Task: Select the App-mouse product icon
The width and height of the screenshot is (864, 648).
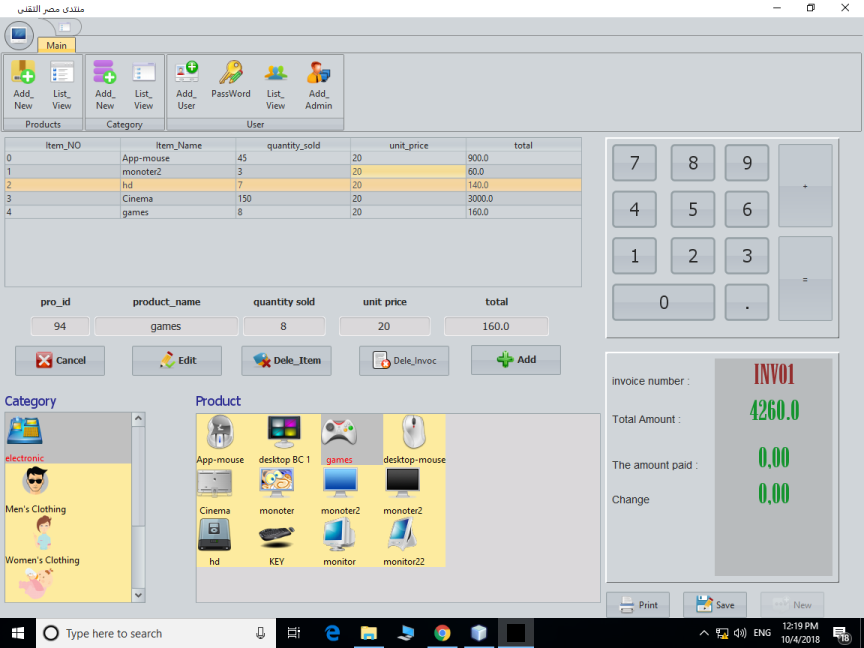Action: click(x=220, y=440)
